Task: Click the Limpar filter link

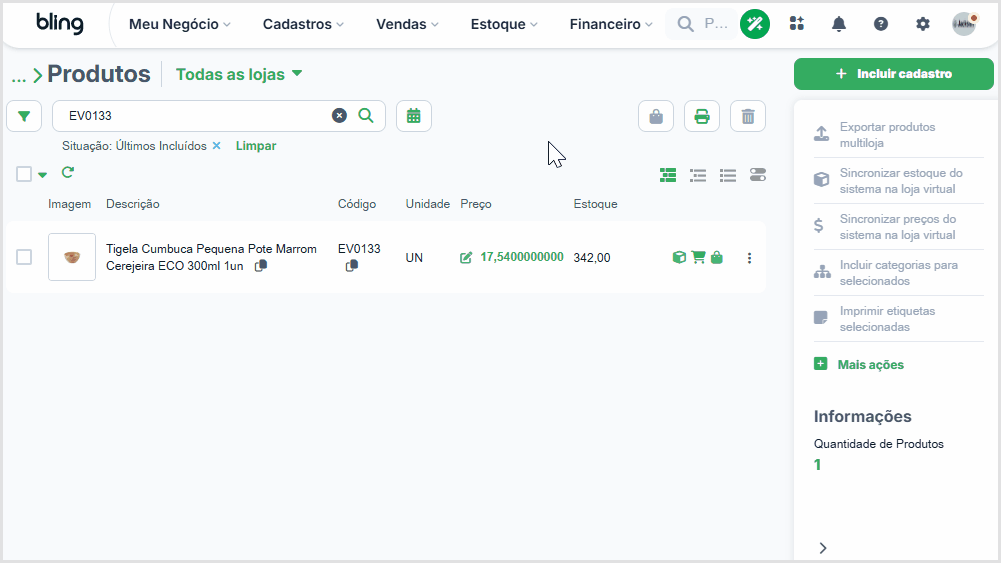Action: (x=256, y=146)
